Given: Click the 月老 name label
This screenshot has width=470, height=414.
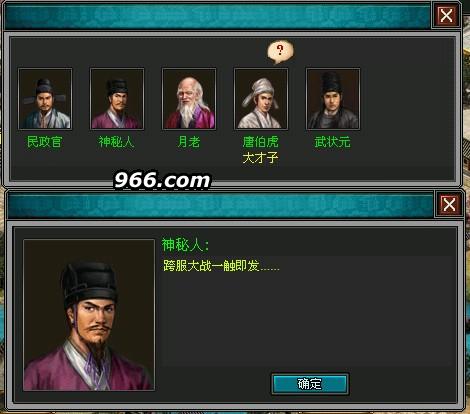Looking at the screenshot, I should coord(189,142).
